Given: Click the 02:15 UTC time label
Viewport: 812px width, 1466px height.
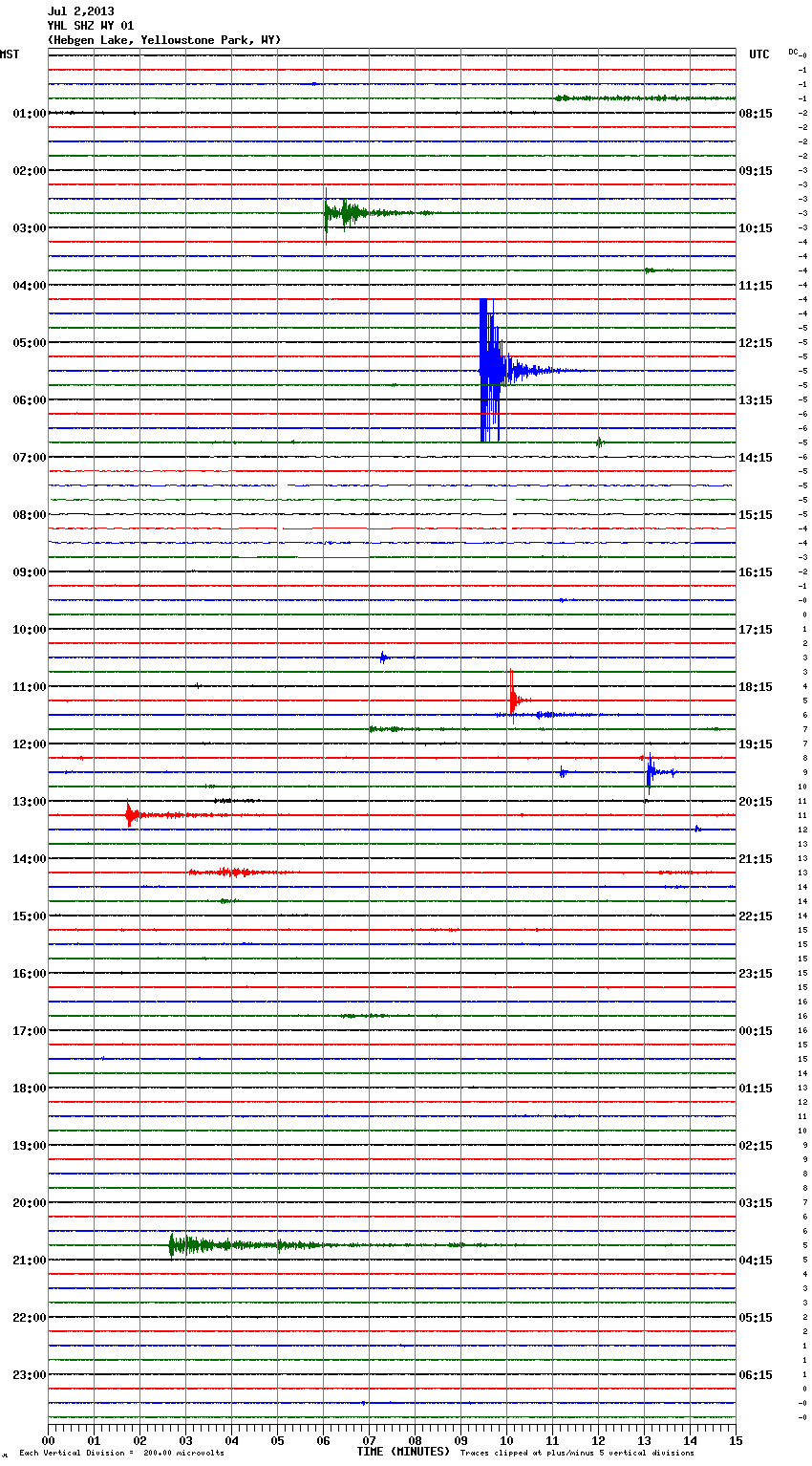Looking at the screenshot, I should coord(756,1145).
